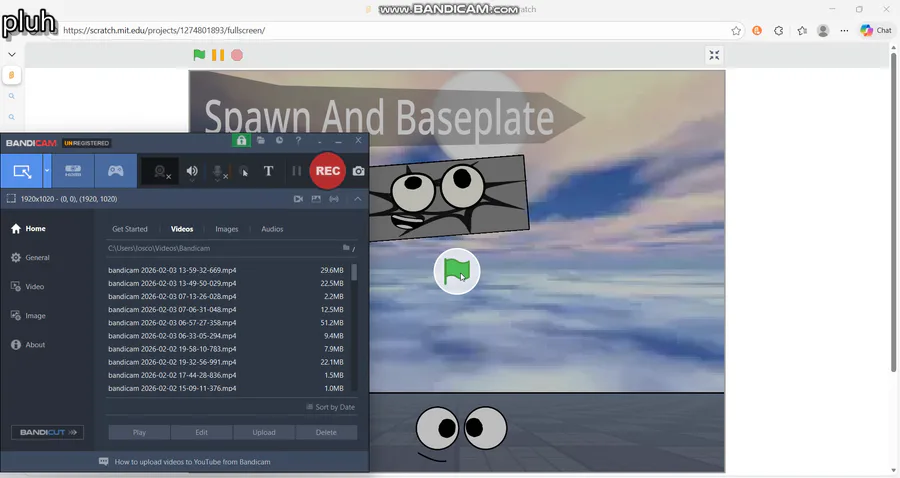Viewport: 900px width, 478px height.
Task: Click large green flag on stage
Action: [457, 271]
